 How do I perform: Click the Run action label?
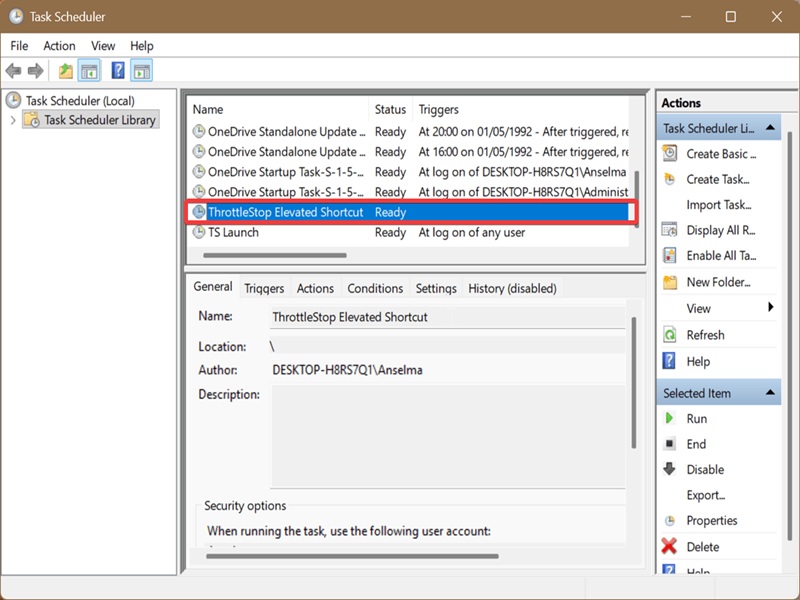pyautogui.click(x=696, y=418)
